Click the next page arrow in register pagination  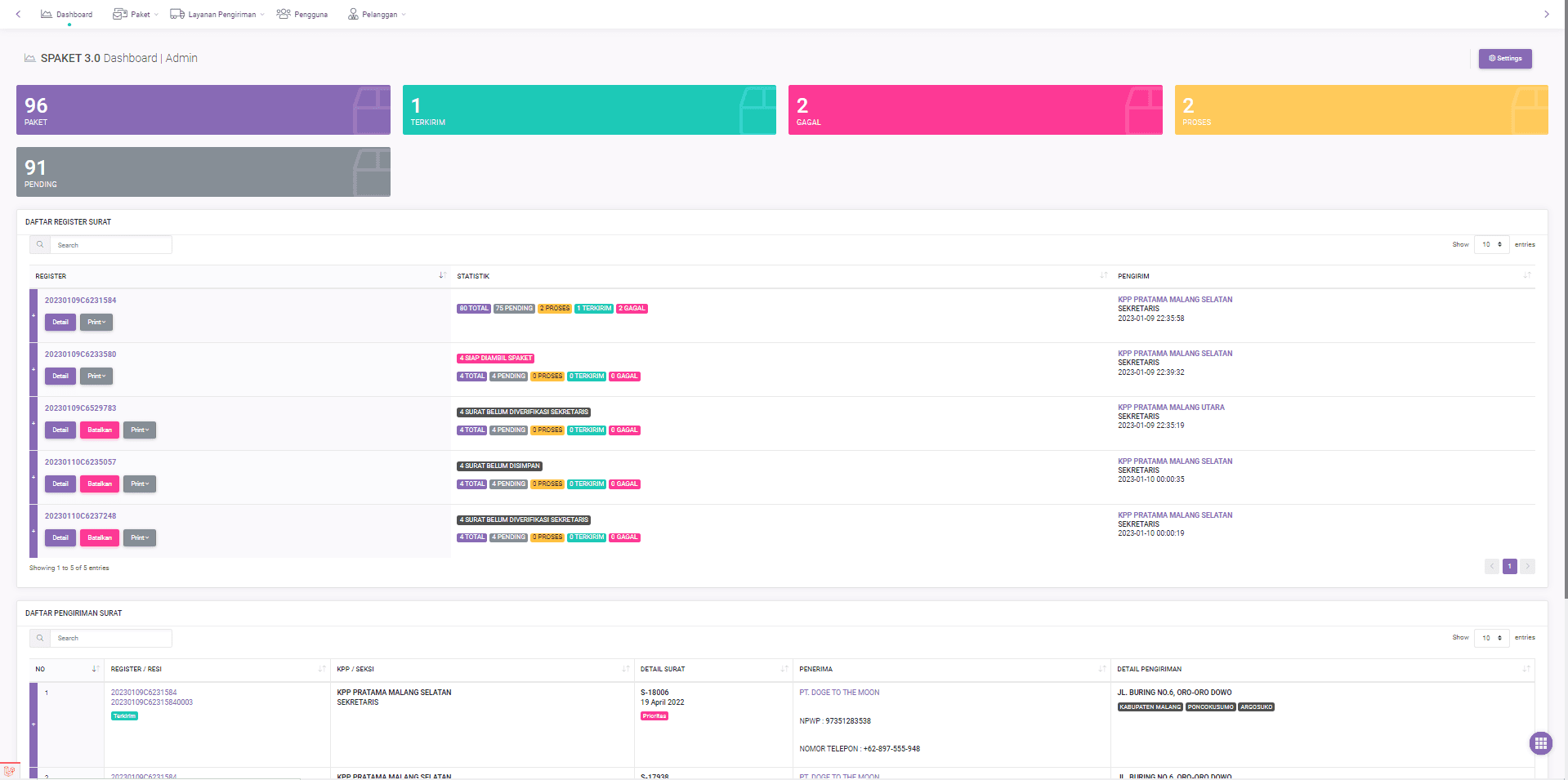click(x=1527, y=567)
